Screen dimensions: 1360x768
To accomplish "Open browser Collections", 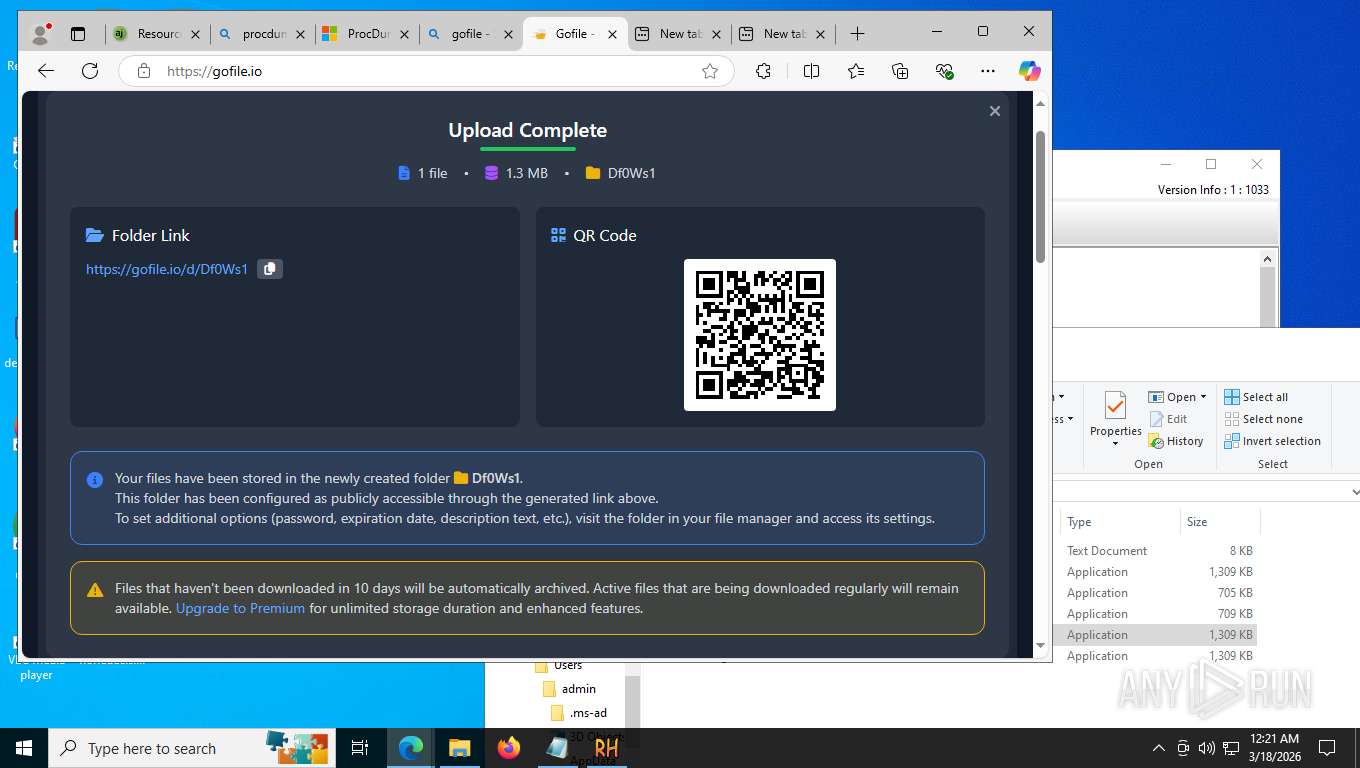I will click(900, 71).
